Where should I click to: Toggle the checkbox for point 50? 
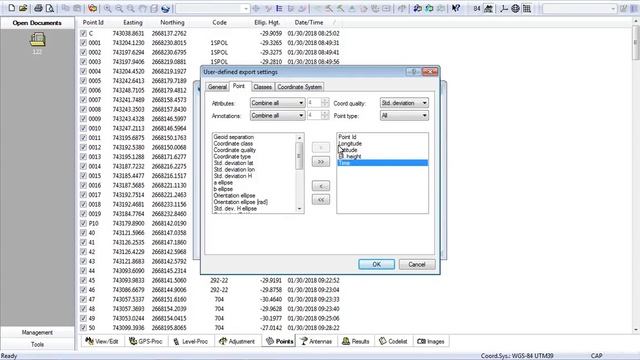[83, 328]
